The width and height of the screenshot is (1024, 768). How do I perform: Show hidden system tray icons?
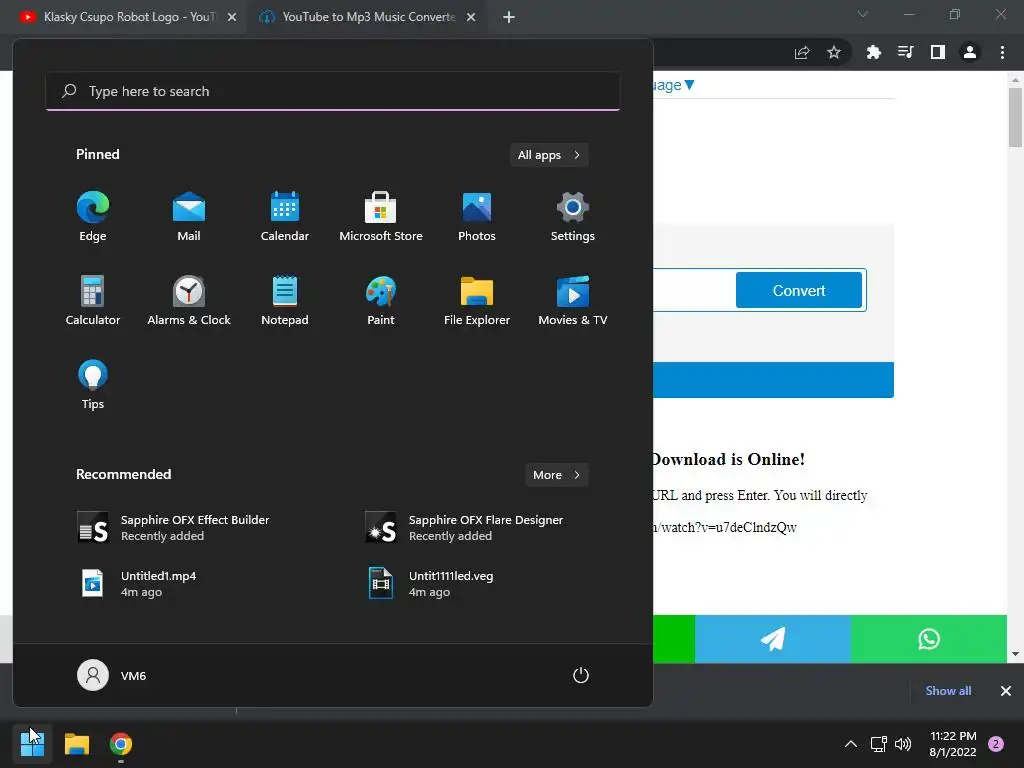click(x=850, y=744)
